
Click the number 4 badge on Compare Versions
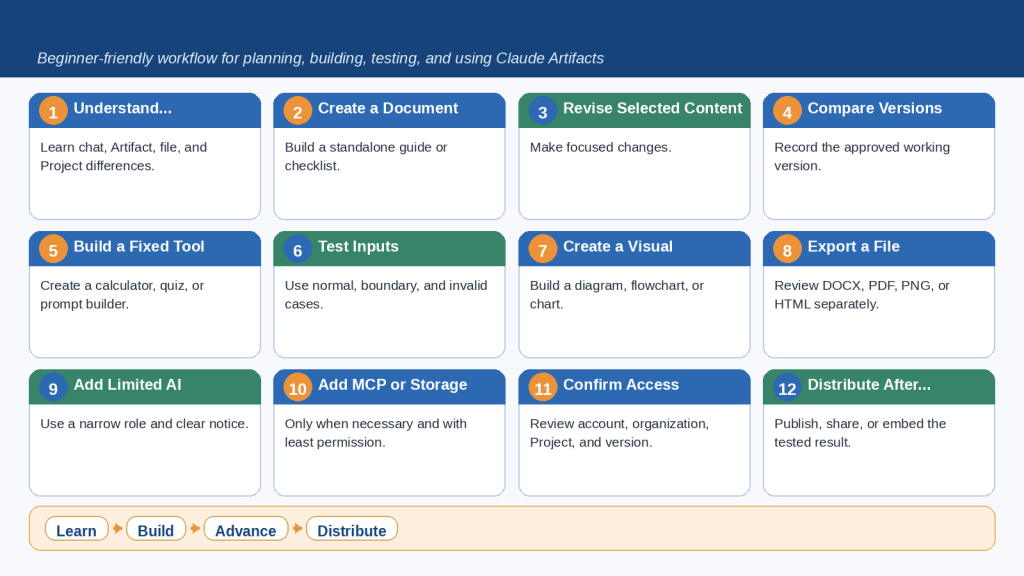[x=787, y=111]
